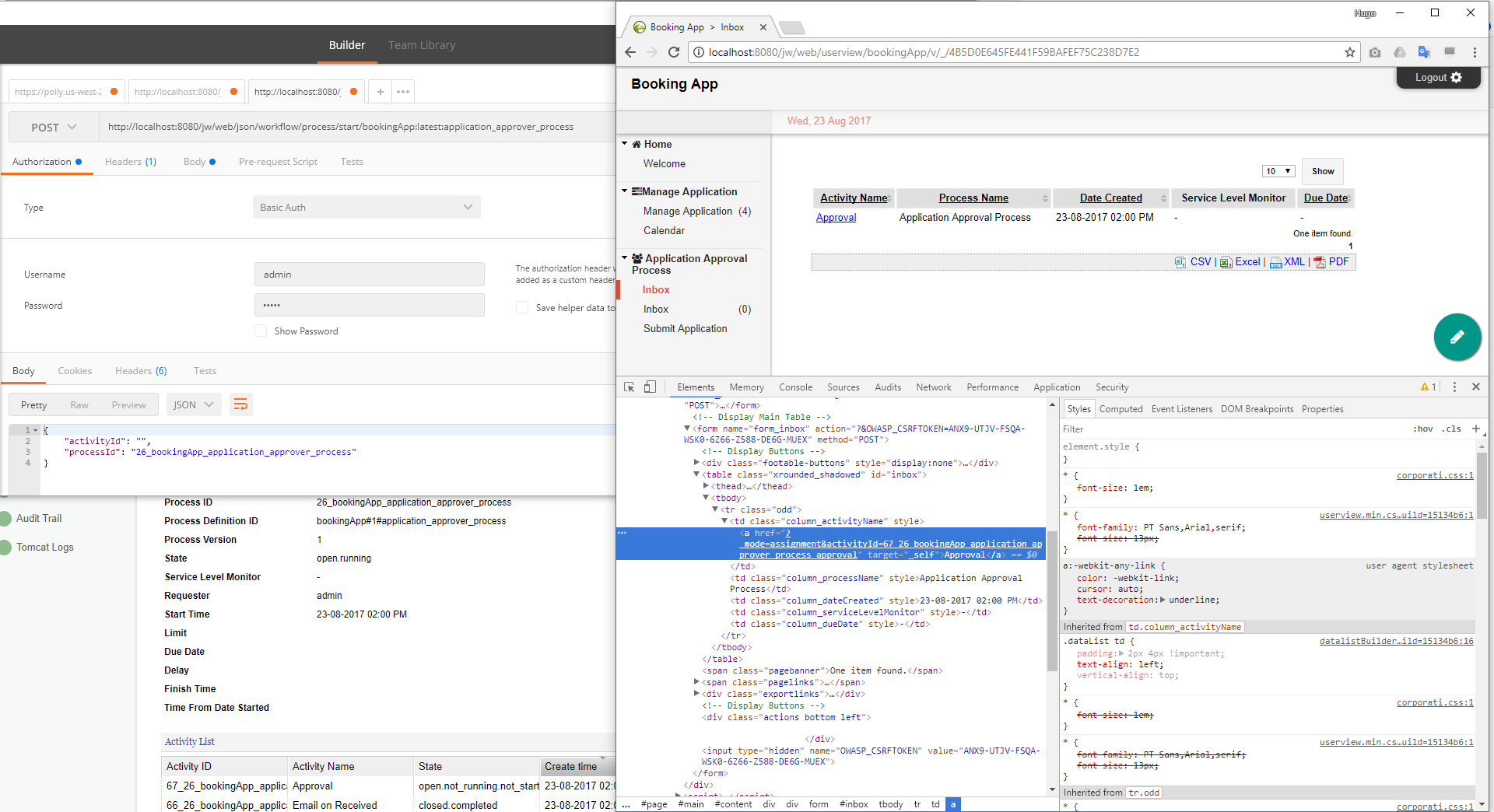Open the Approval activity link
Image resolution: width=1494 pixels, height=812 pixels.
tap(836, 218)
